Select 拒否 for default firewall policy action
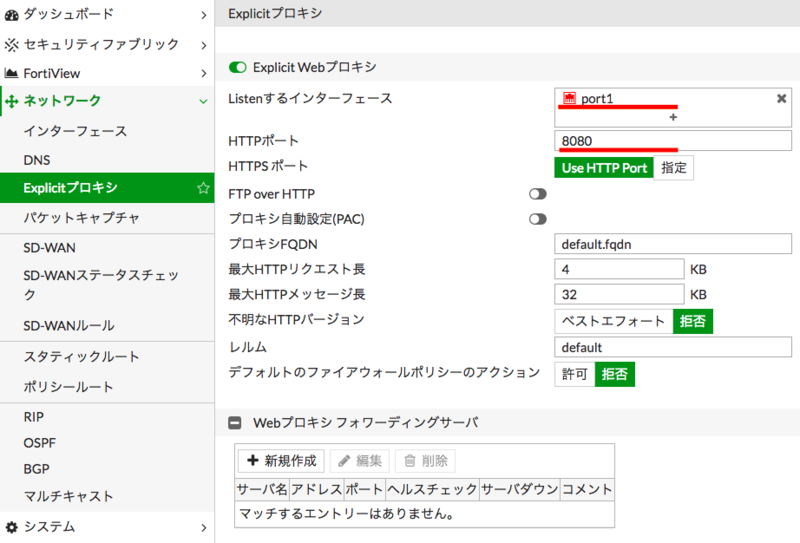Screen dimensions: 800x543 [615, 374]
